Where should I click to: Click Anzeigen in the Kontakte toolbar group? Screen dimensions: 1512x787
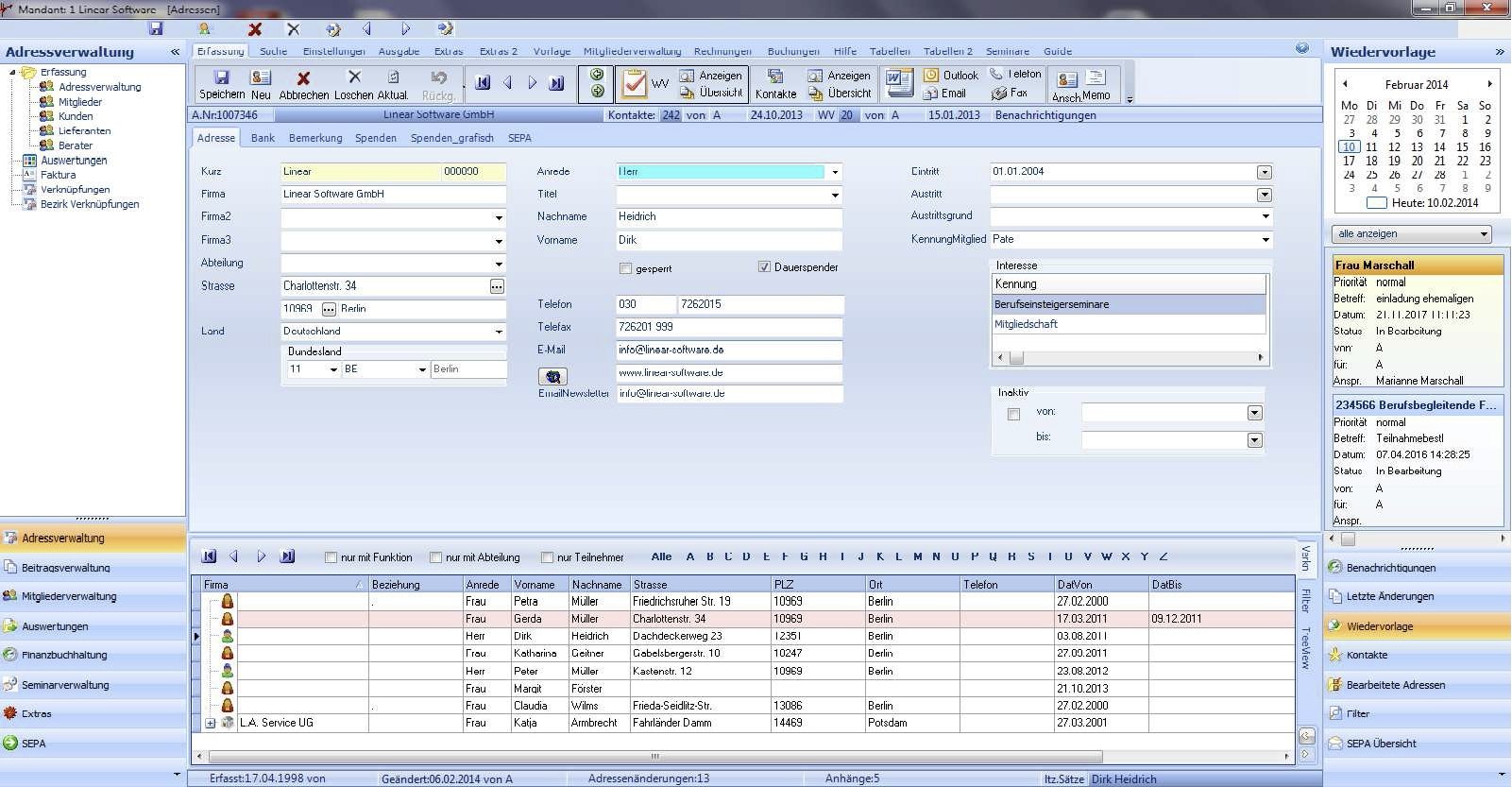click(x=840, y=76)
